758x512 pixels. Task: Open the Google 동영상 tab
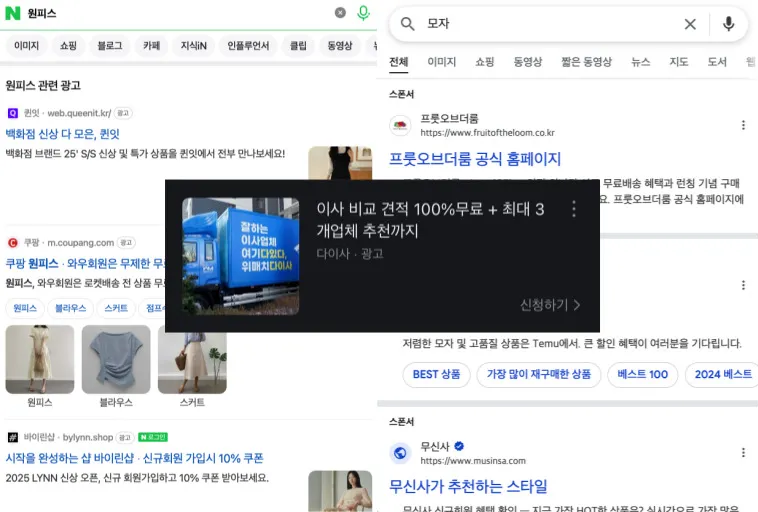click(x=528, y=62)
